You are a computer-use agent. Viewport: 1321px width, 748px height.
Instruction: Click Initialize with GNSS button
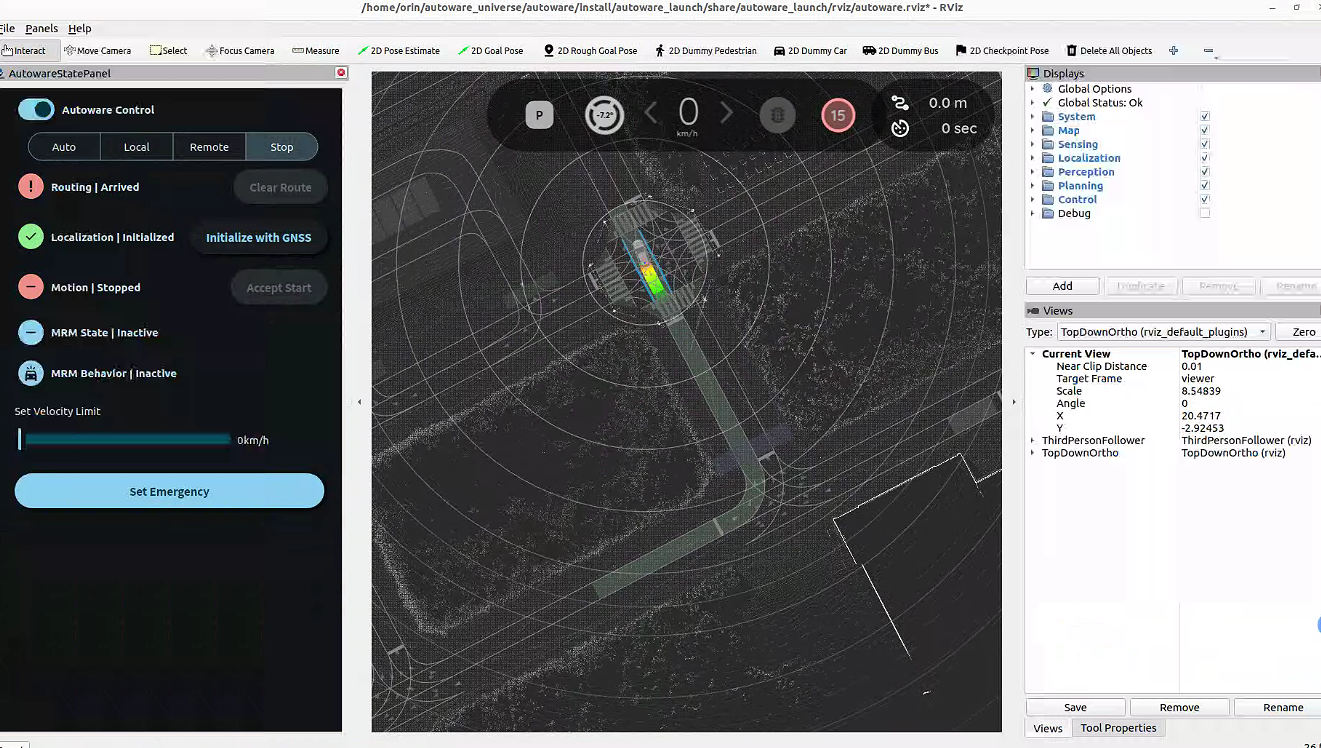(x=259, y=237)
